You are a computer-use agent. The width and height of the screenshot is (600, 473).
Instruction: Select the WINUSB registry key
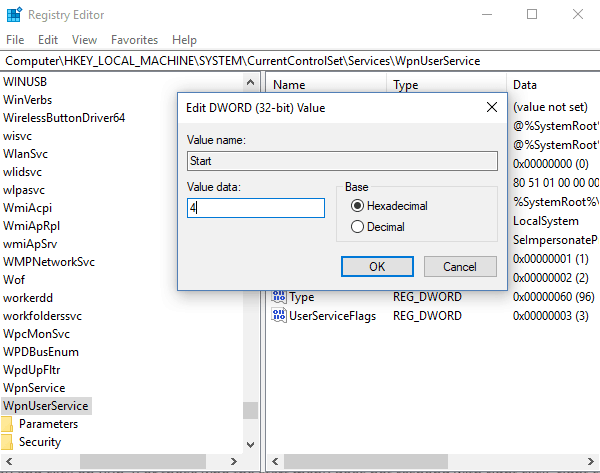click(x=25, y=82)
